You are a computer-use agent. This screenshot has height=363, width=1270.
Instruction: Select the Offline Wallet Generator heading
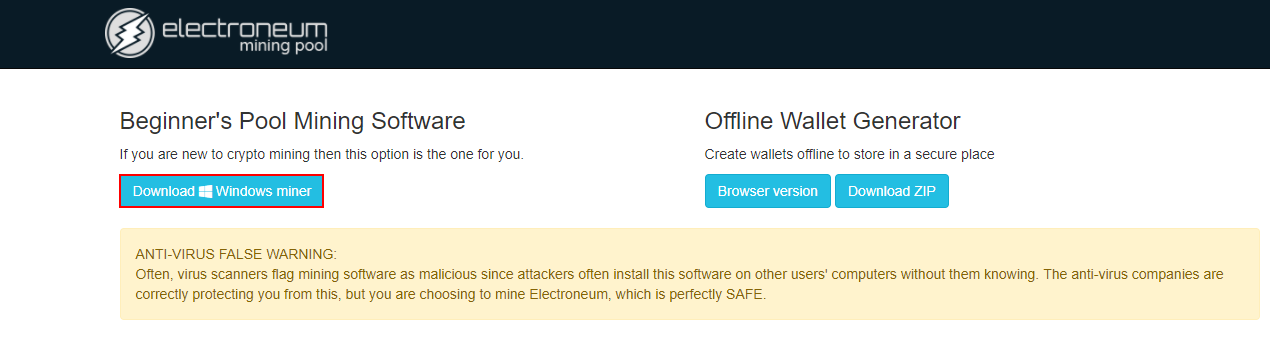[x=832, y=121]
